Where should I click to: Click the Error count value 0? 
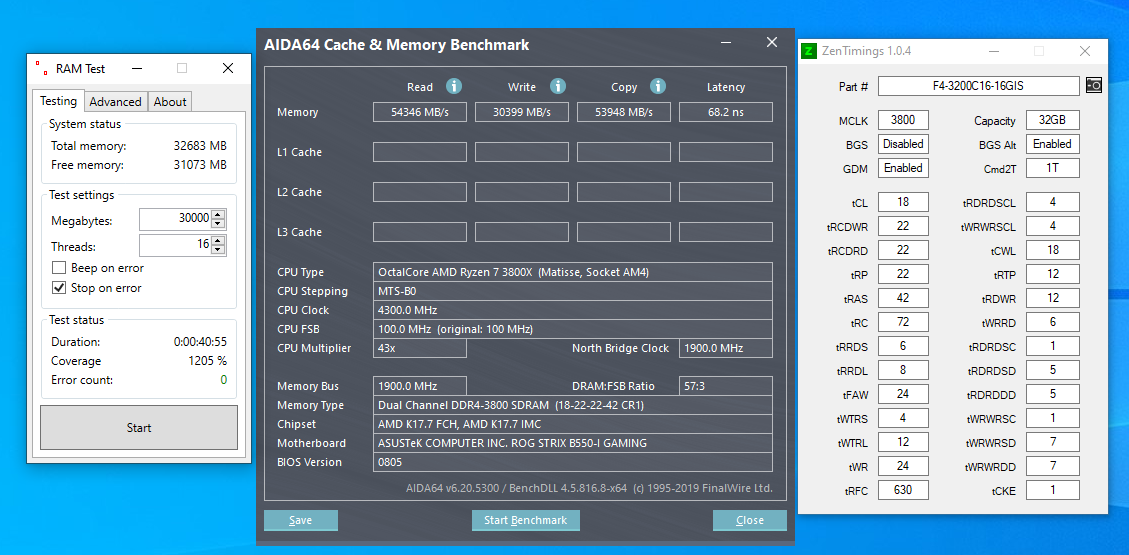pyautogui.click(x=223, y=379)
